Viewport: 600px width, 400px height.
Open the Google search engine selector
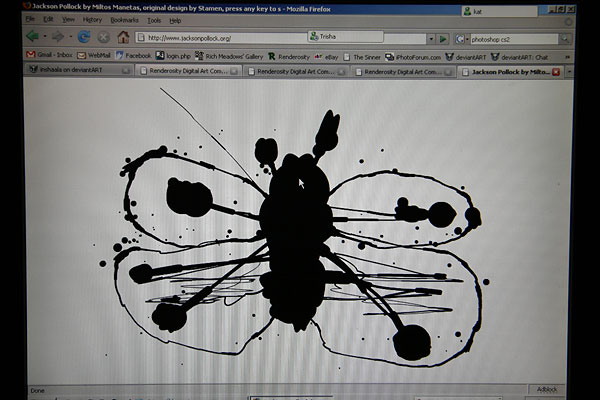pyautogui.click(x=462, y=39)
